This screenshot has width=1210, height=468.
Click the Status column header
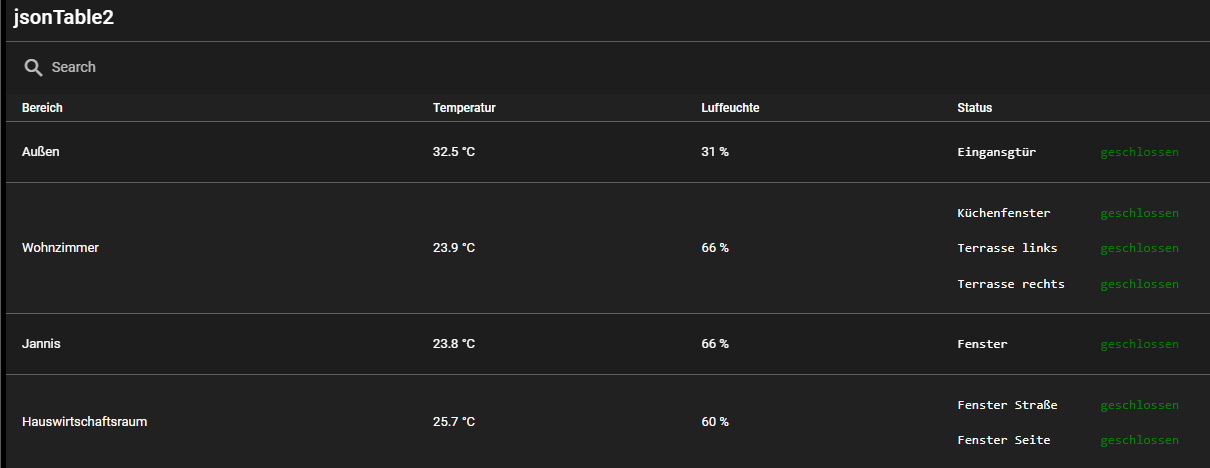click(x=974, y=108)
